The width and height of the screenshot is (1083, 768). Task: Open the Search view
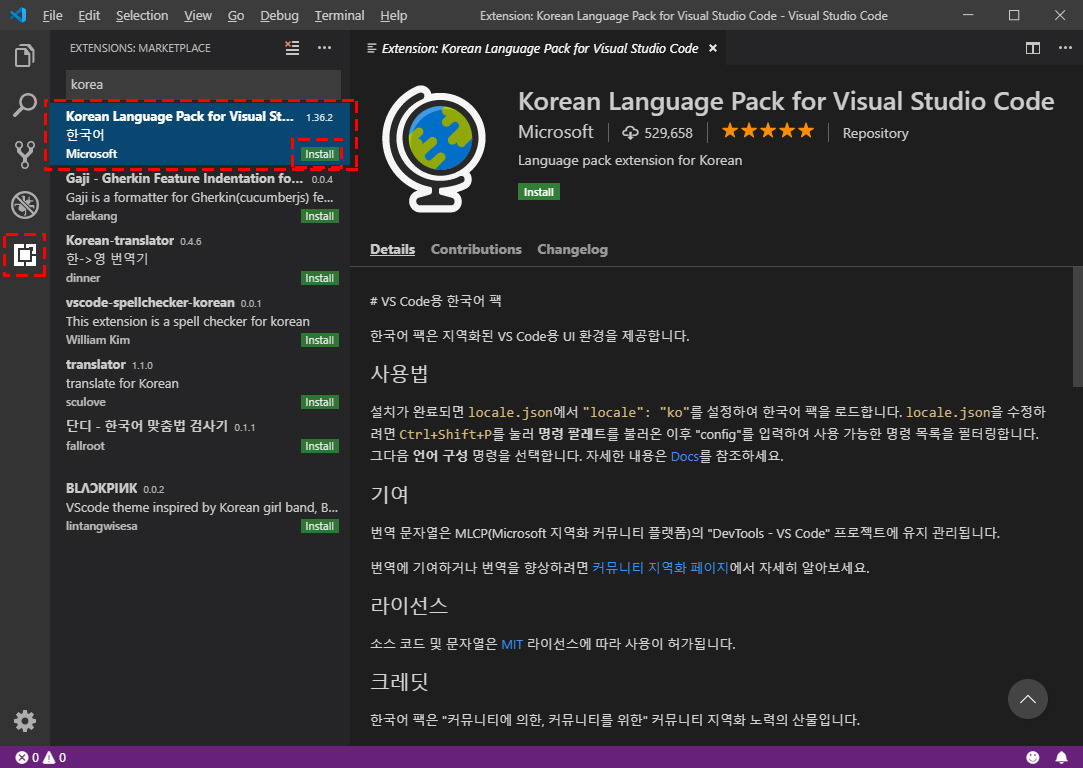[x=25, y=105]
